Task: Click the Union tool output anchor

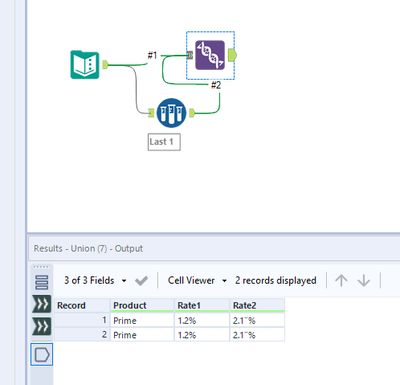Action: pos(232,55)
